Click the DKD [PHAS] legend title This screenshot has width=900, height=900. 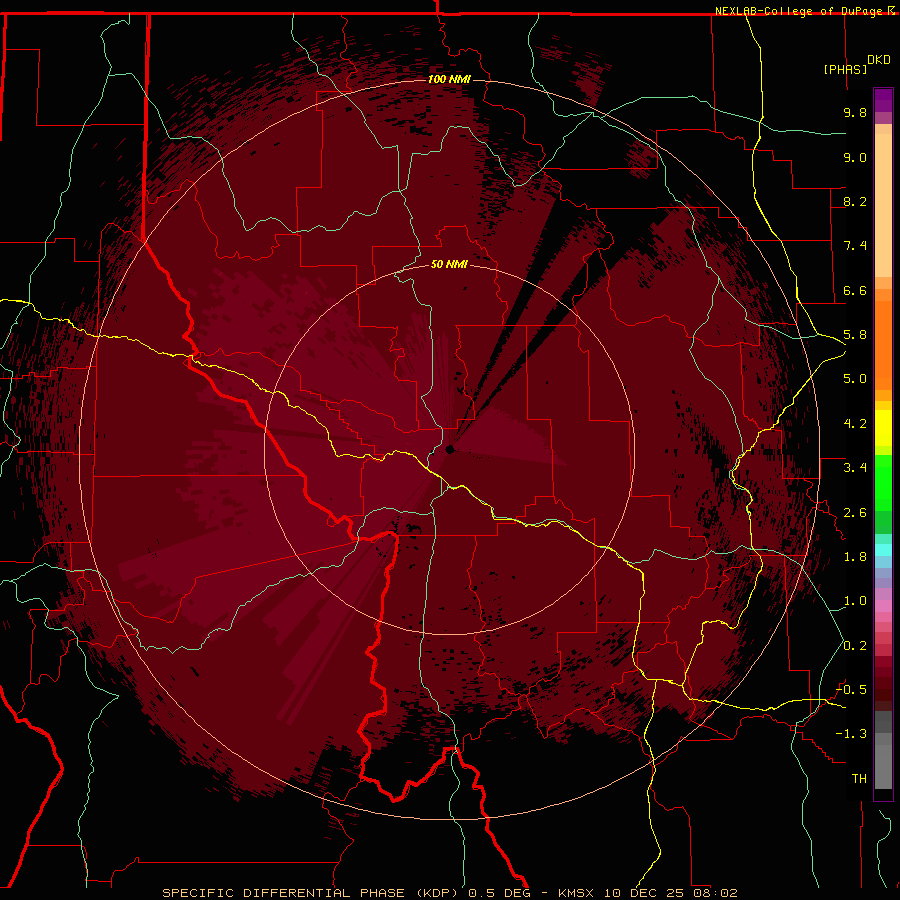857,64
